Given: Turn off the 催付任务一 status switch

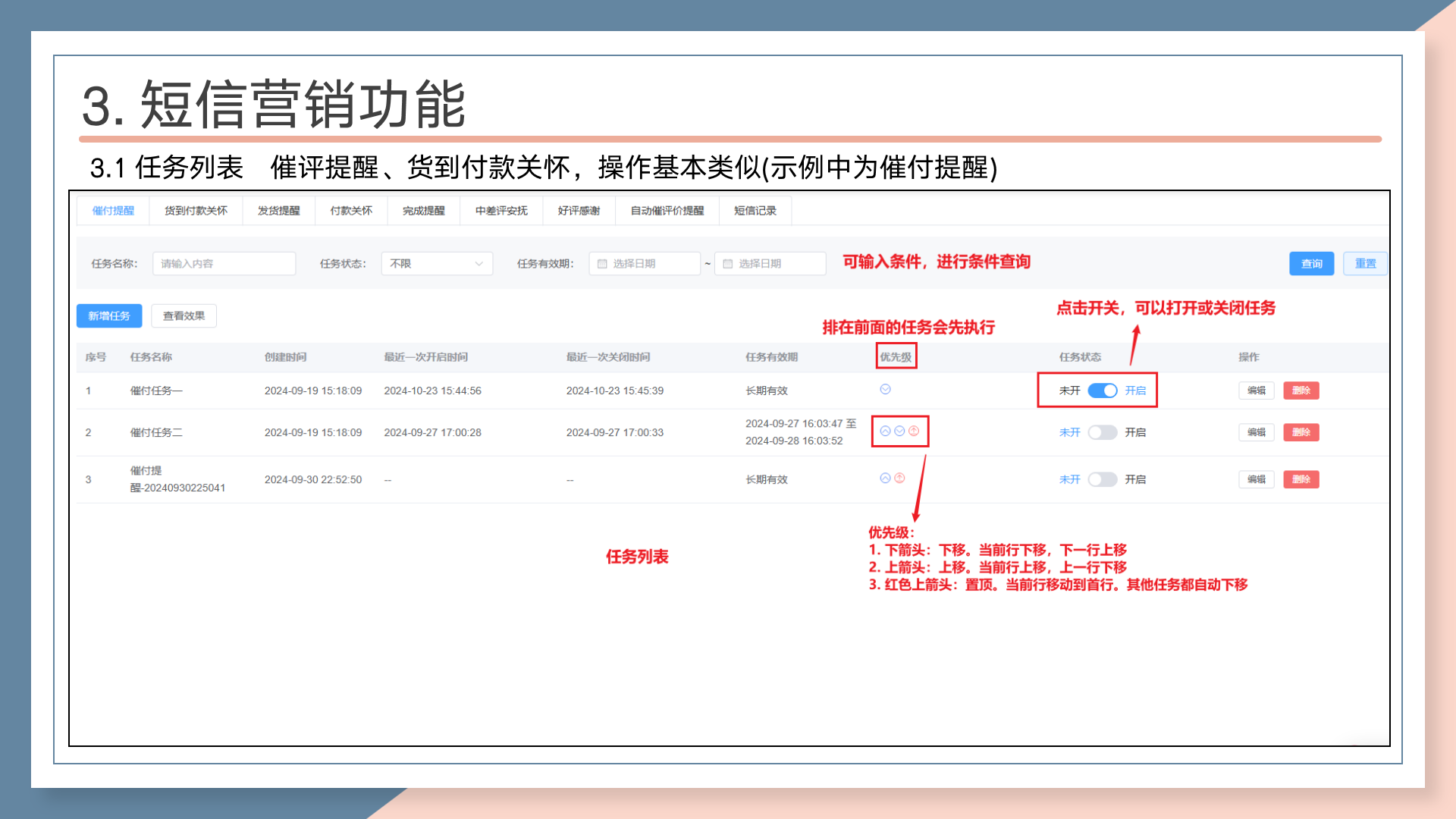Looking at the screenshot, I should 1102,391.
